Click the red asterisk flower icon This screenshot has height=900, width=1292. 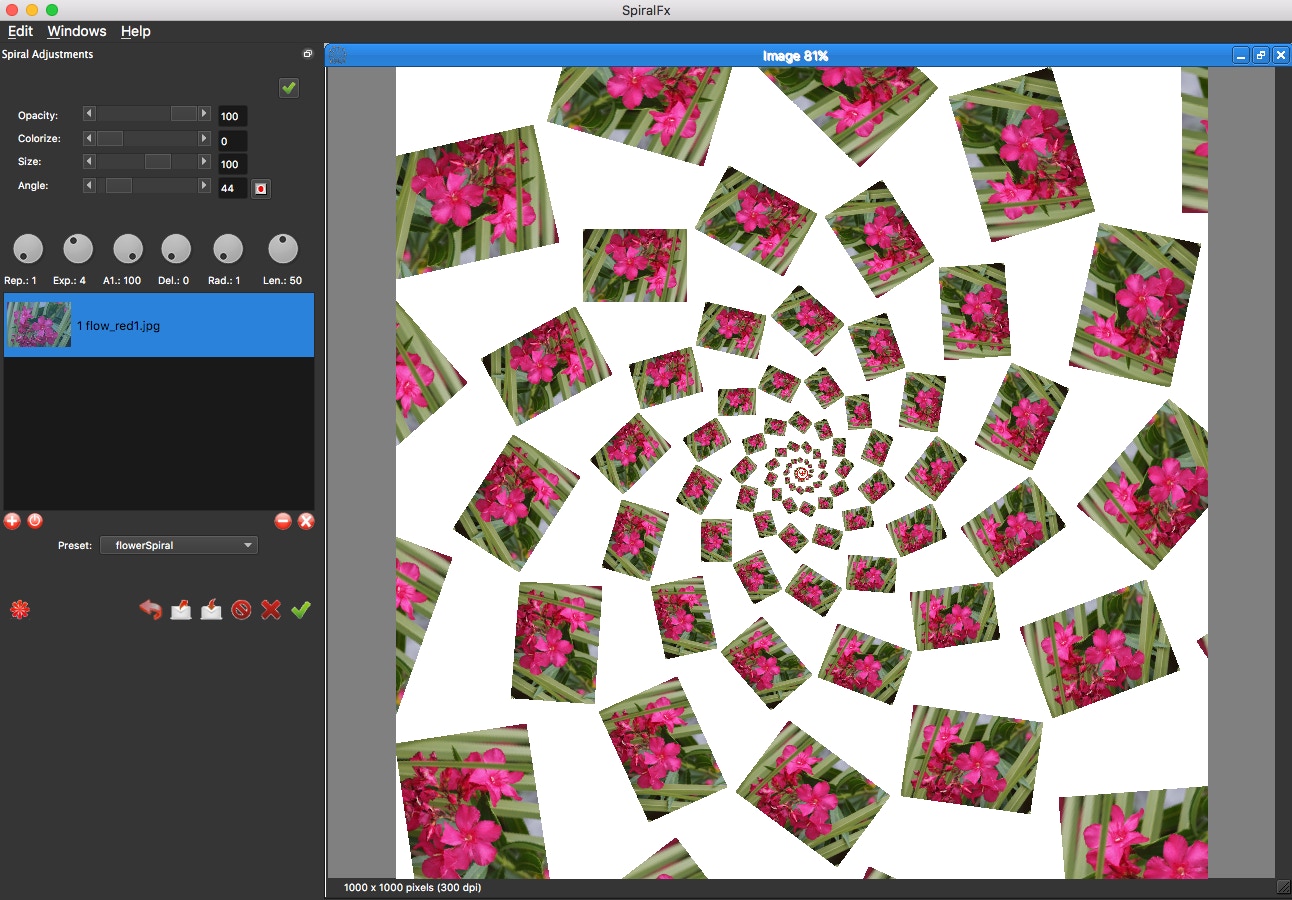pos(19,609)
